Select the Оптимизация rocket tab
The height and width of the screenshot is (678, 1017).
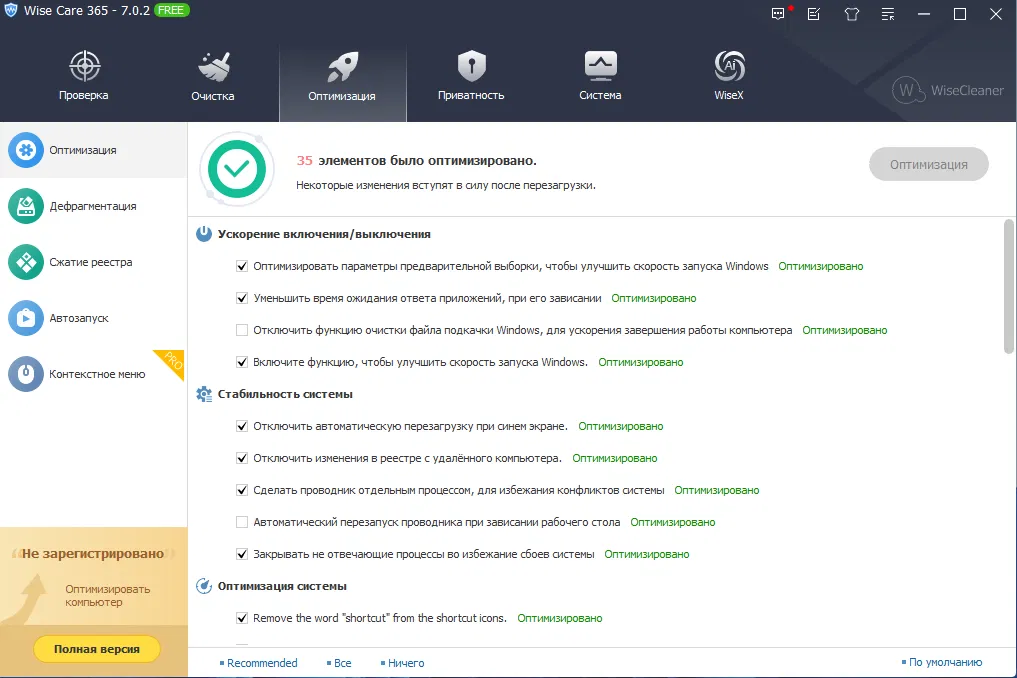pyautogui.click(x=342, y=82)
